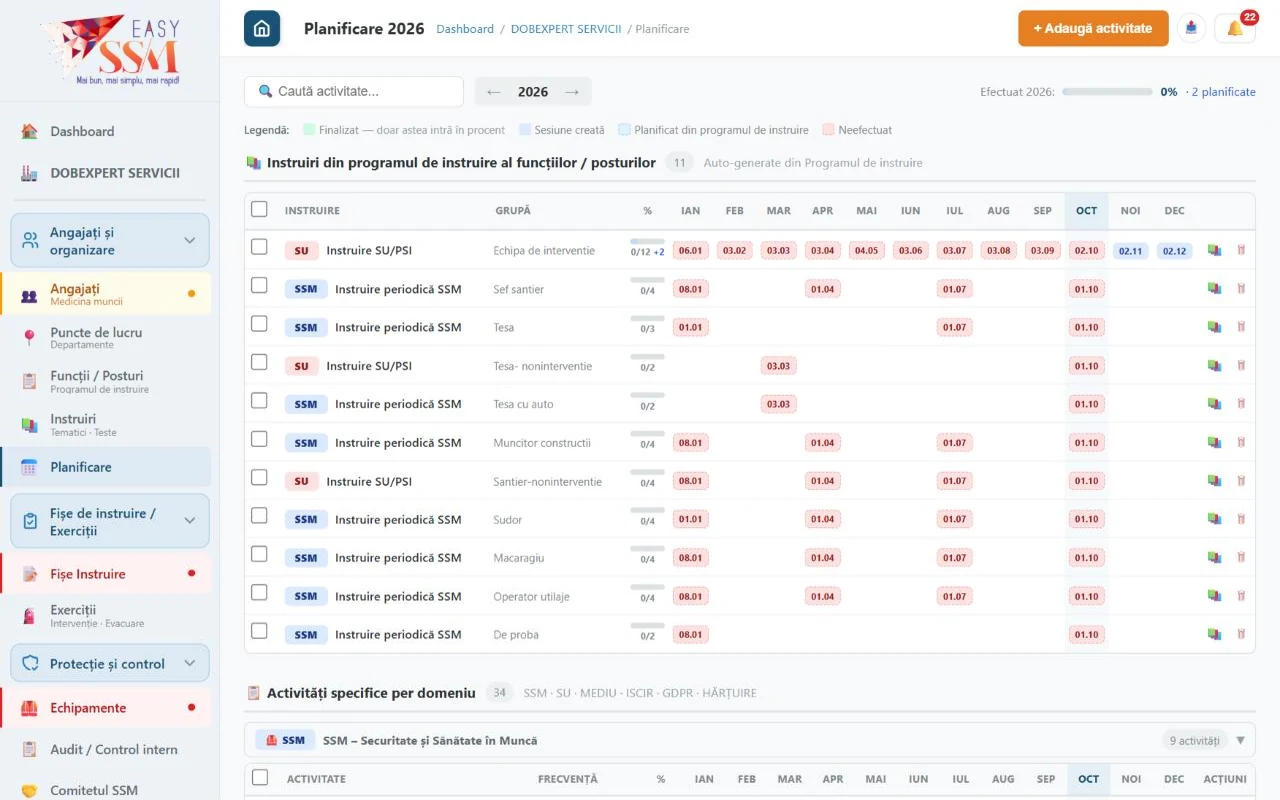Click the books icon in Santier-nonintervenţie row
The image size is (1280, 800).
[x=1214, y=481]
